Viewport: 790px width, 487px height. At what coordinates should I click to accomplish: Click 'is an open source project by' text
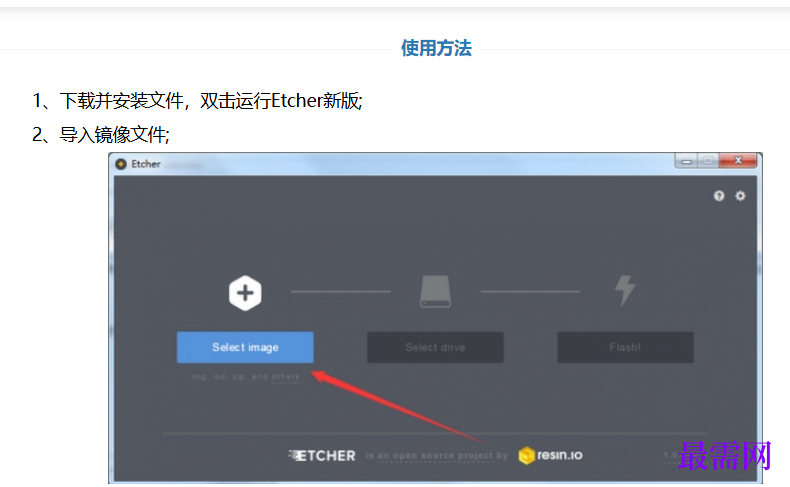pos(436,456)
